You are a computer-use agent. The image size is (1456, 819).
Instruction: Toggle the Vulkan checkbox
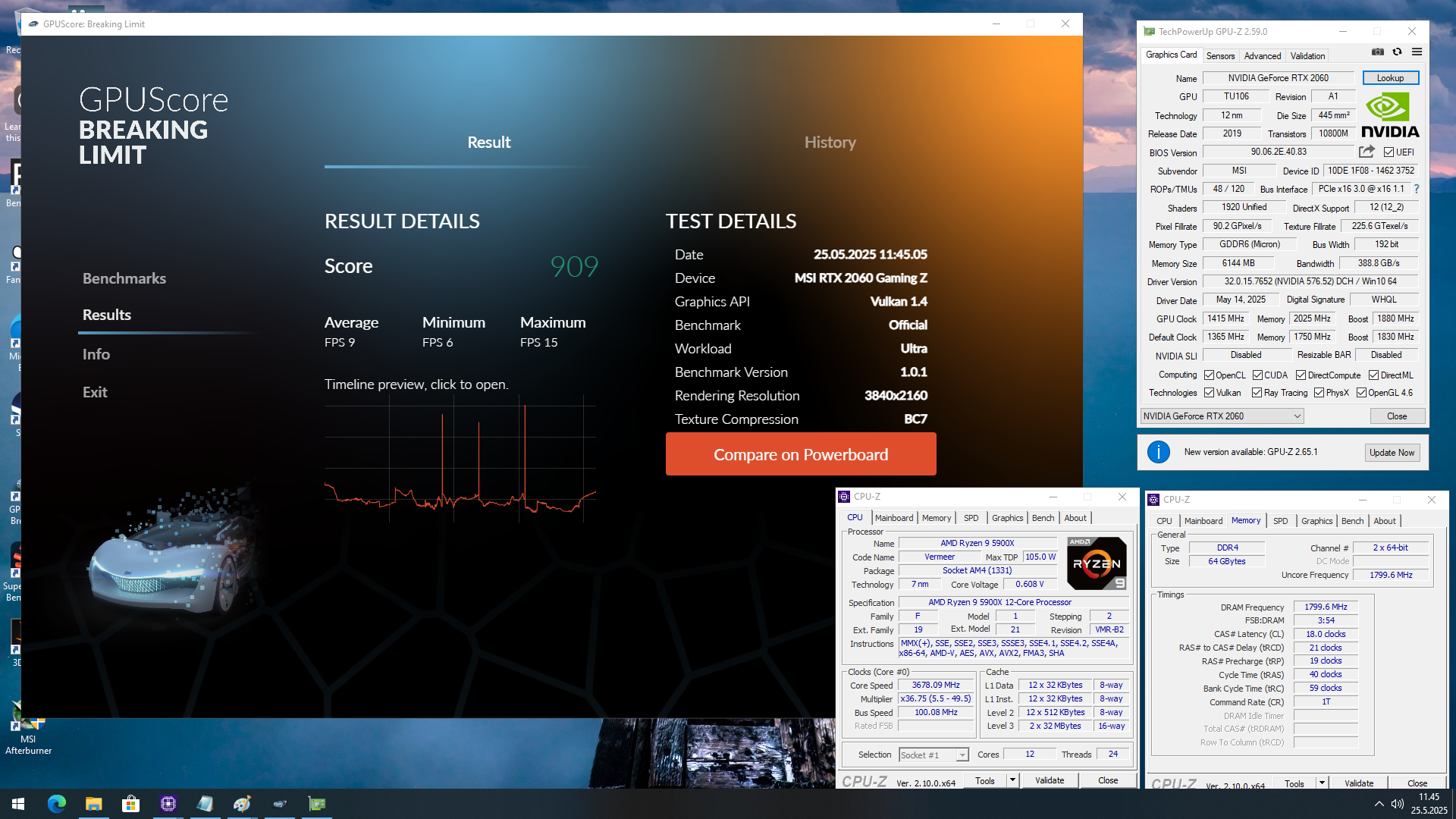click(x=1210, y=393)
